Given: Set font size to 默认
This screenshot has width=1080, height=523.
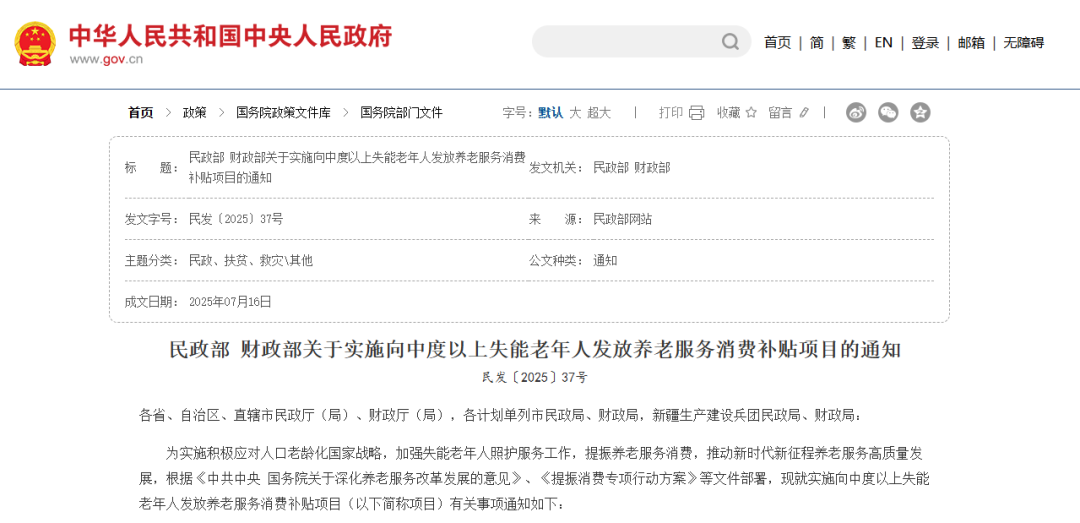Looking at the screenshot, I should (550, 113).
